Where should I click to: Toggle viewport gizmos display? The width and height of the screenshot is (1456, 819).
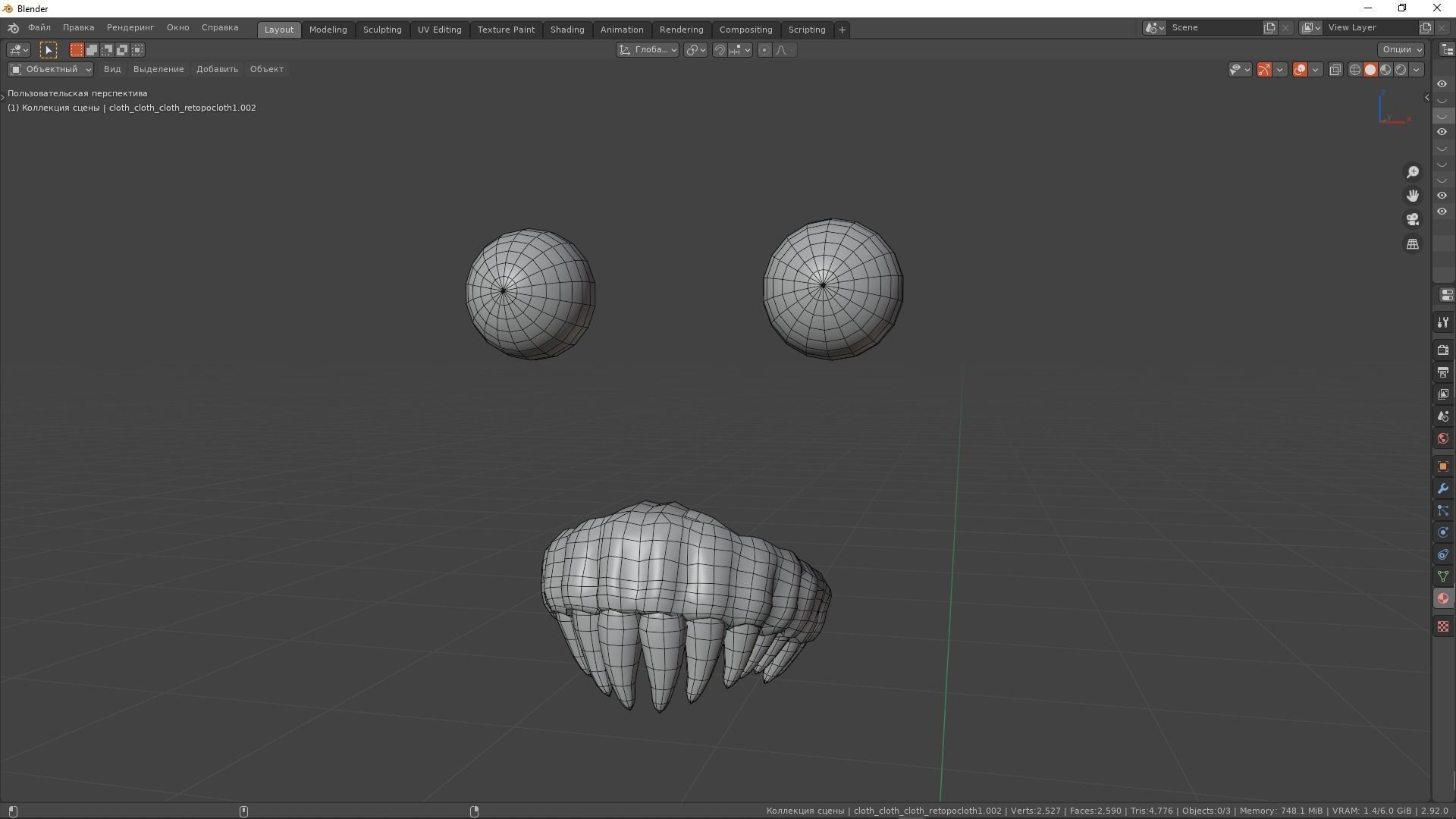1264,70
